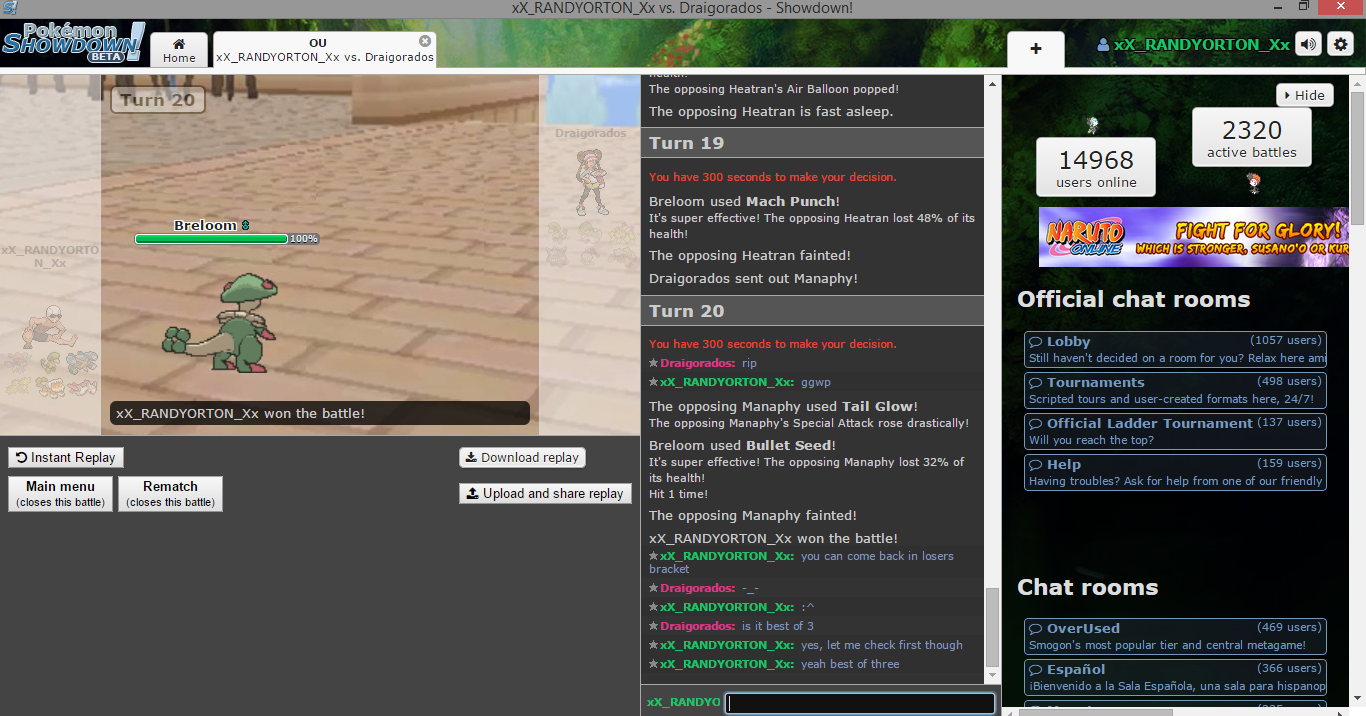Viewport: 1366px width, 716px height.
Task: Click the Turn 20 label on battlefield
Action: [x=158, y=100]
